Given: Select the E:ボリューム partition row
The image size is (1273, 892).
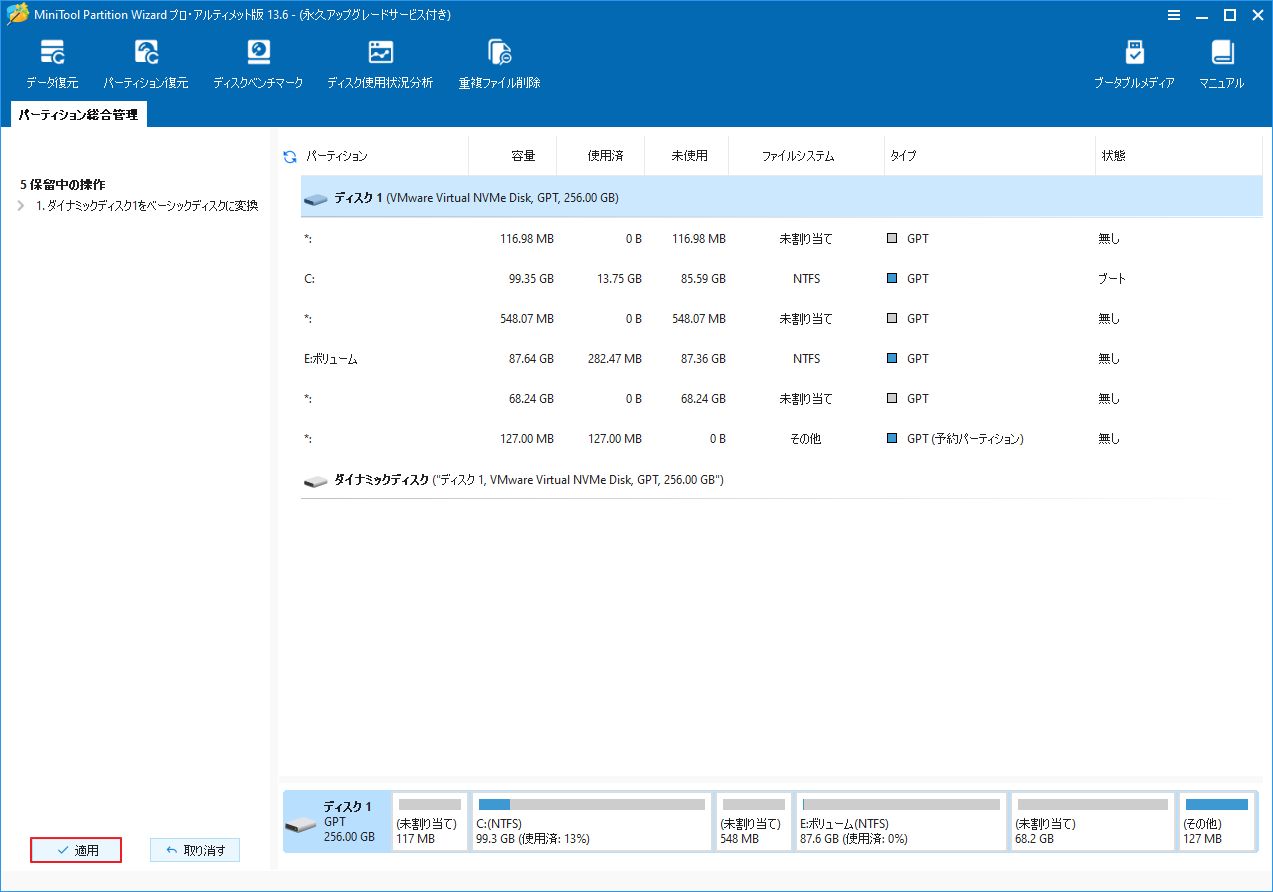Looking at the screenshot, I should [x=781, y=359].
